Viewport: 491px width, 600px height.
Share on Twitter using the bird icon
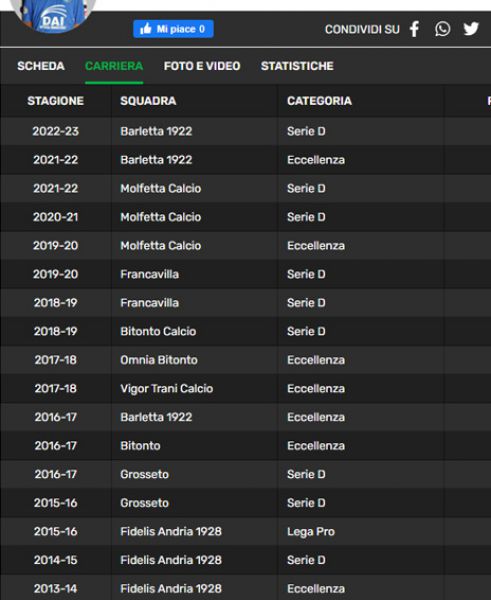point(471,29)
